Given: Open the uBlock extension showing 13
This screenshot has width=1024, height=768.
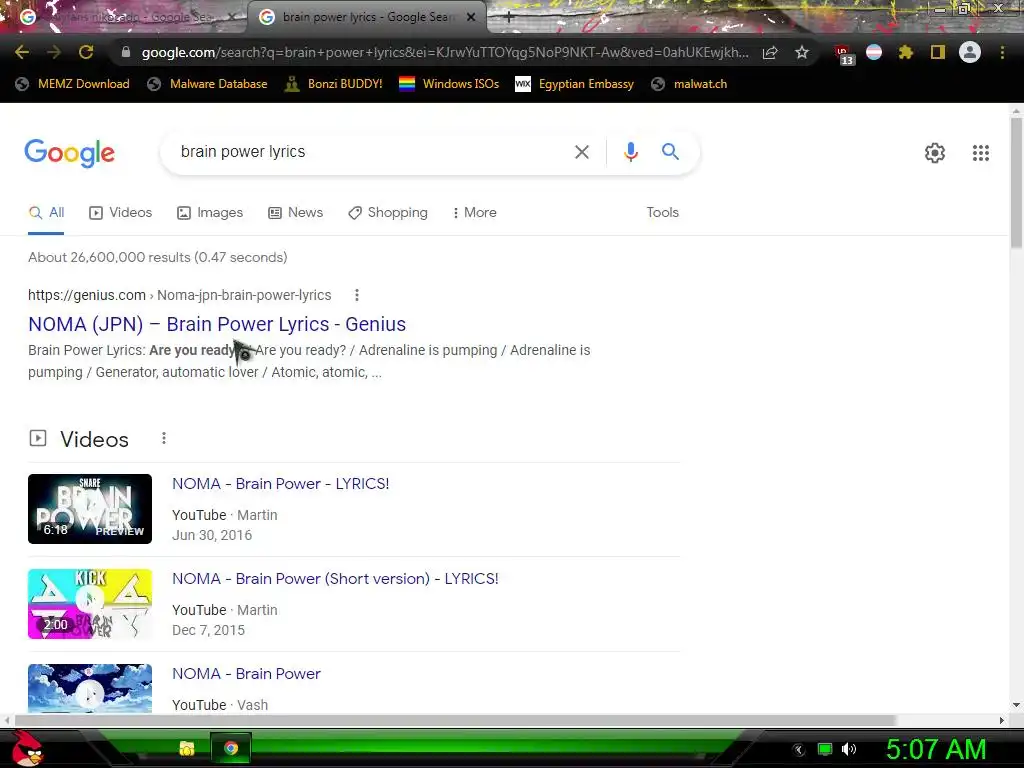Looking at the screenshot, I should [x=843, y=54].
